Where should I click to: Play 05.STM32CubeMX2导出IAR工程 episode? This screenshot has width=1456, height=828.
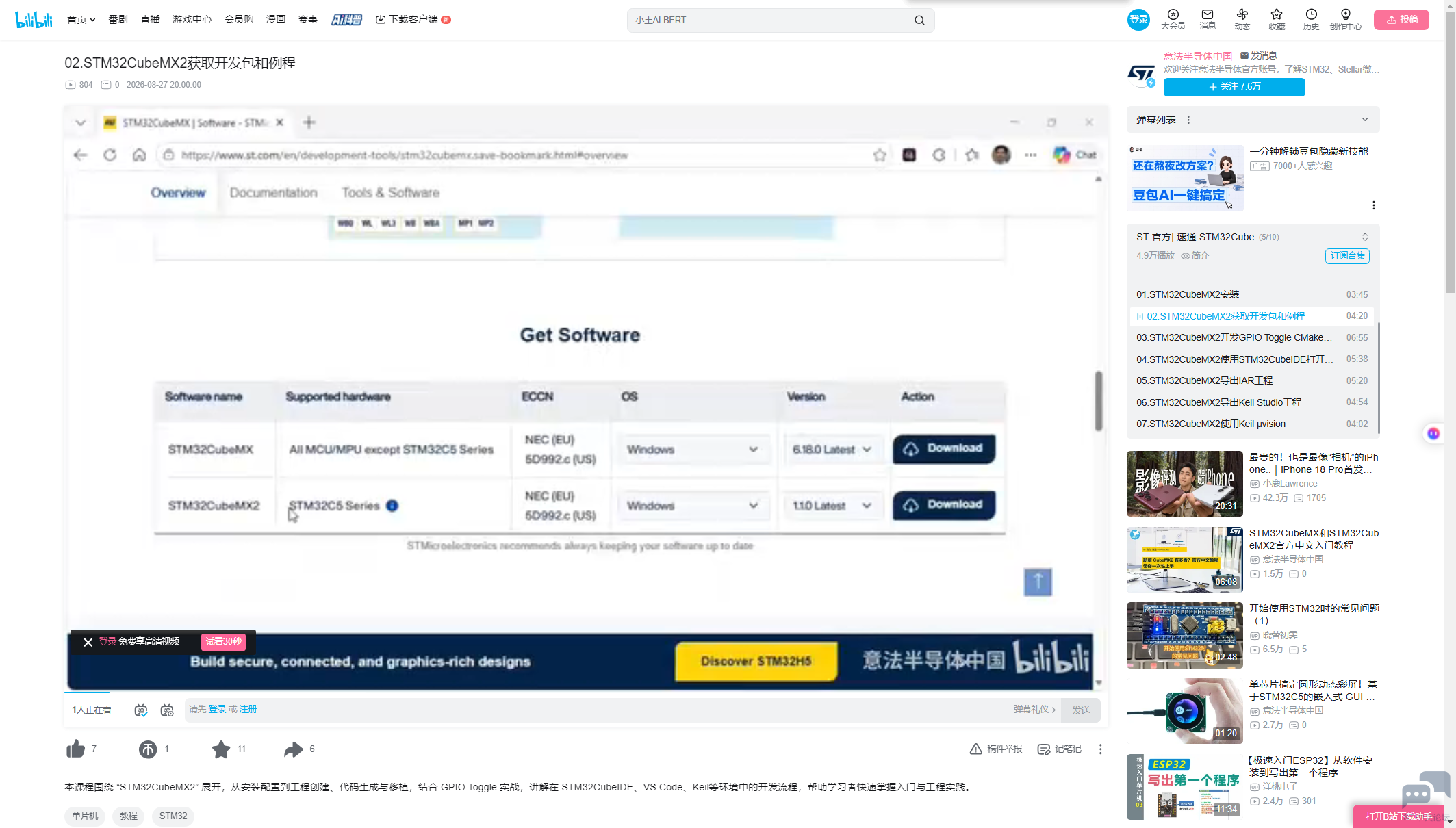[1252, 381]
